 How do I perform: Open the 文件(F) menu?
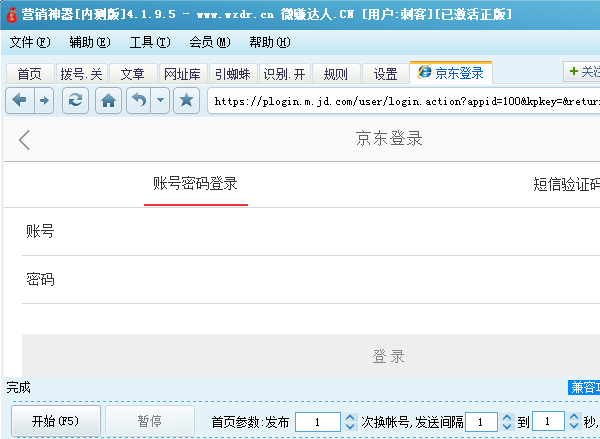[29, 43]
